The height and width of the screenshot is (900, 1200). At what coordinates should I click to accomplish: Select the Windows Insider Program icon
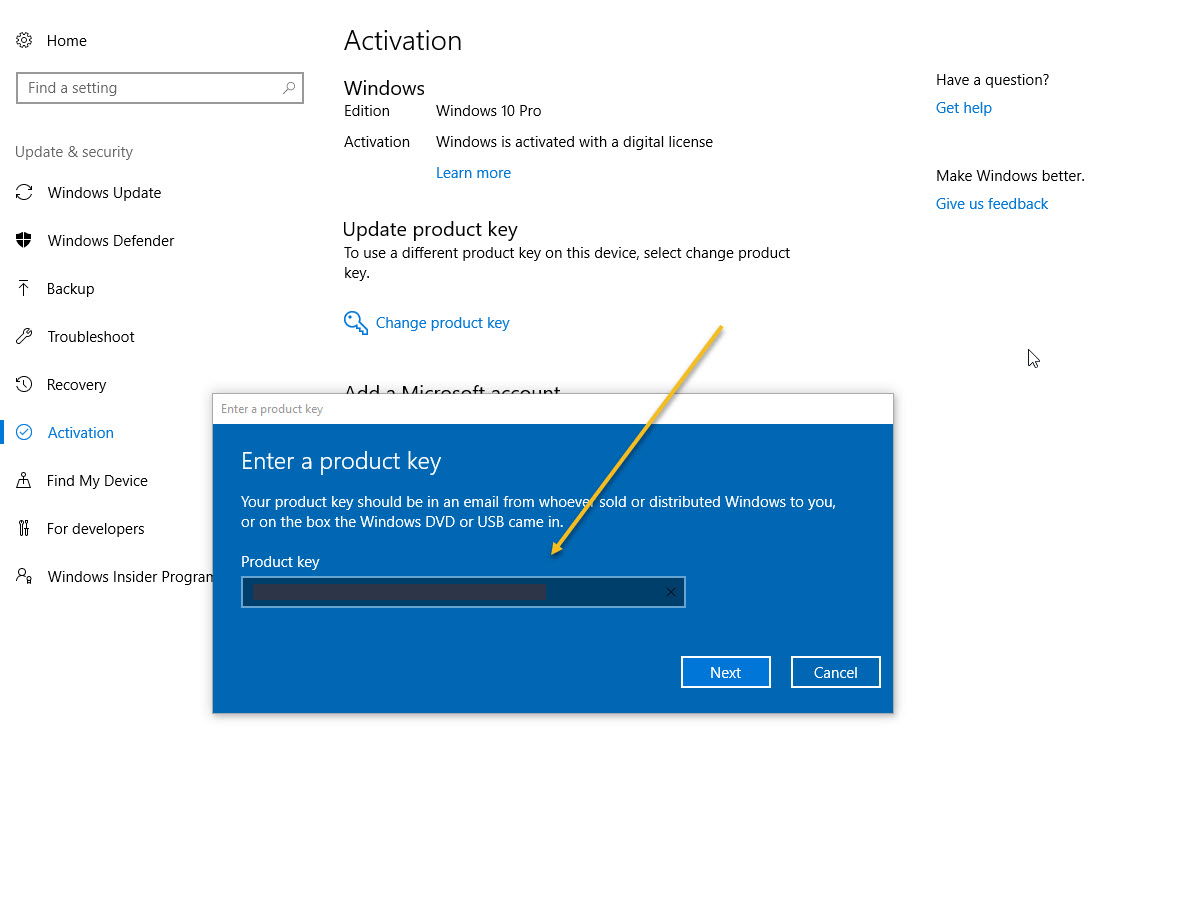pyautogui.click(x=24, y=576)
